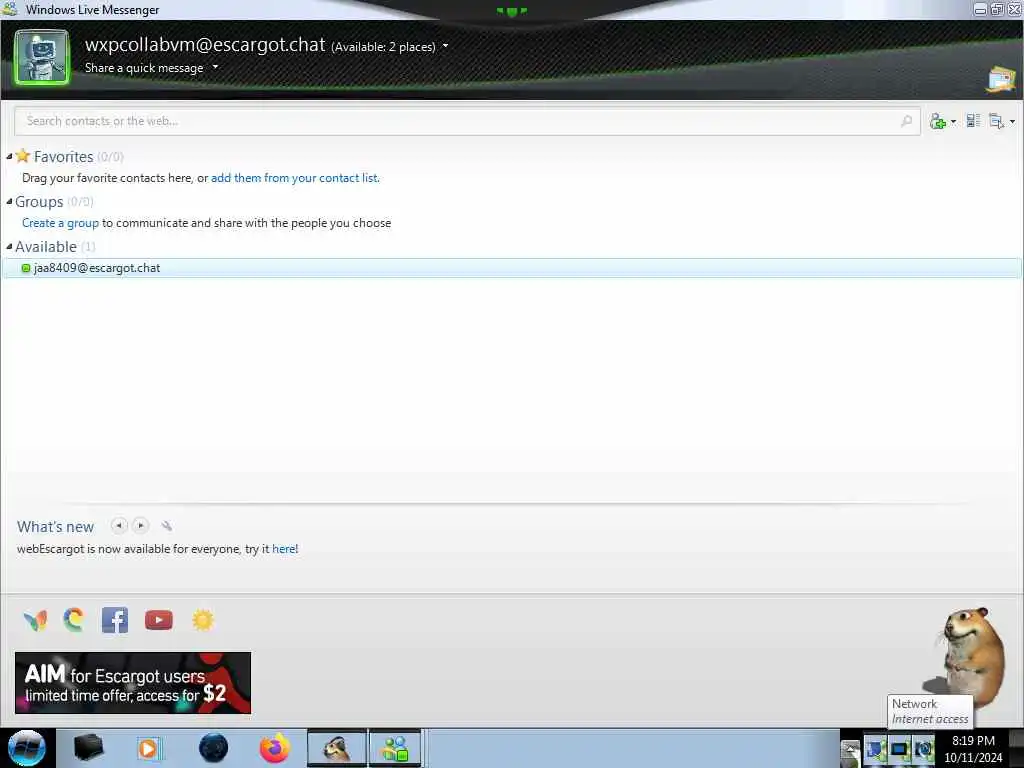Viewport: 1024px width, 768px height.
Task: Switch to Windows Live Messenger taskbar button
Action: (396, 748)
